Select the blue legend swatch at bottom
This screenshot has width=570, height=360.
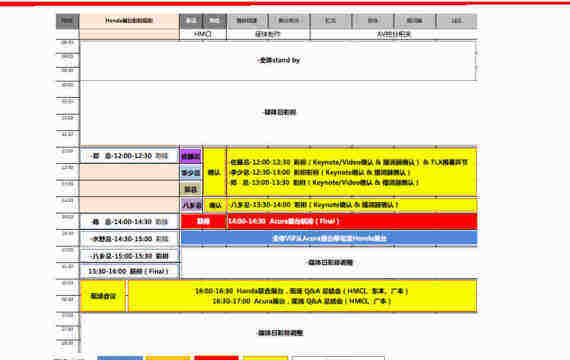click(120, 358)
